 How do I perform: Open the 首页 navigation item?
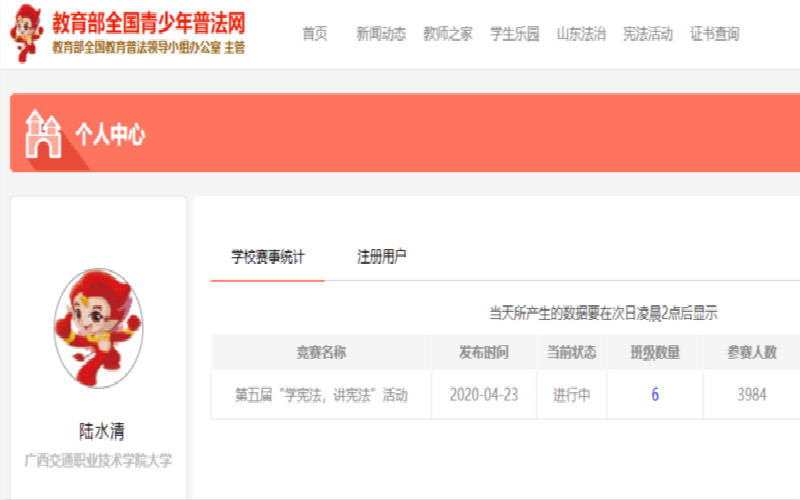(315, 34)
